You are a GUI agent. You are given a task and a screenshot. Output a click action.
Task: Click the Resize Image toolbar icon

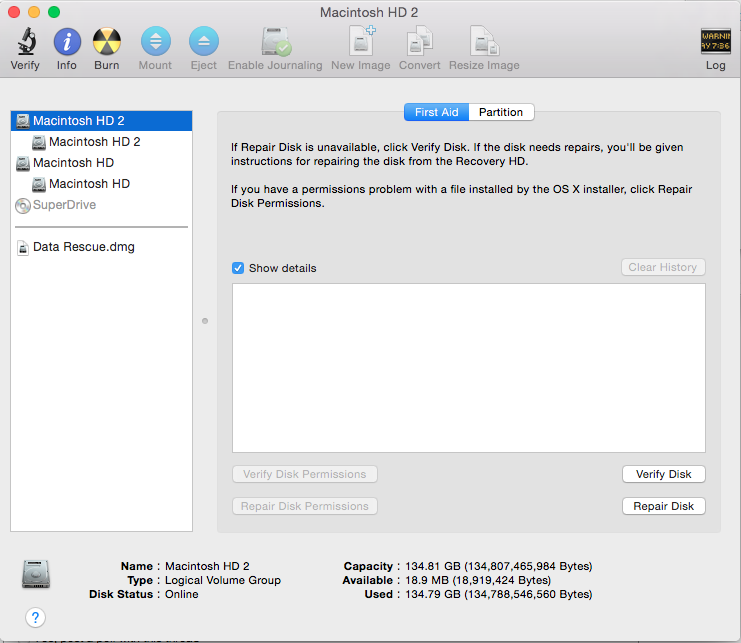pos(484,41)
